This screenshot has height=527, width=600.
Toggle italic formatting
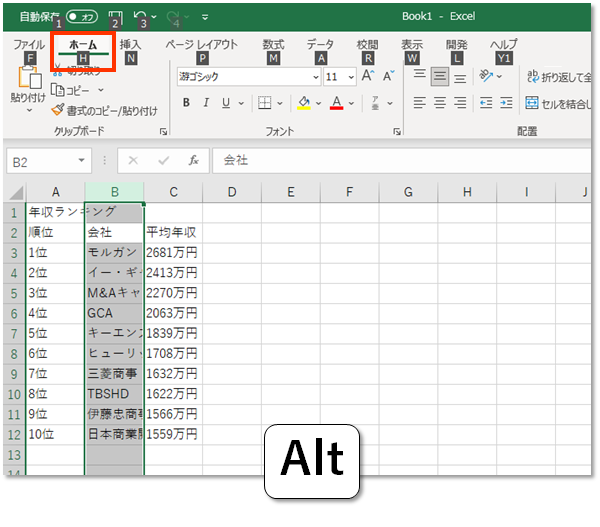(206, 103)
